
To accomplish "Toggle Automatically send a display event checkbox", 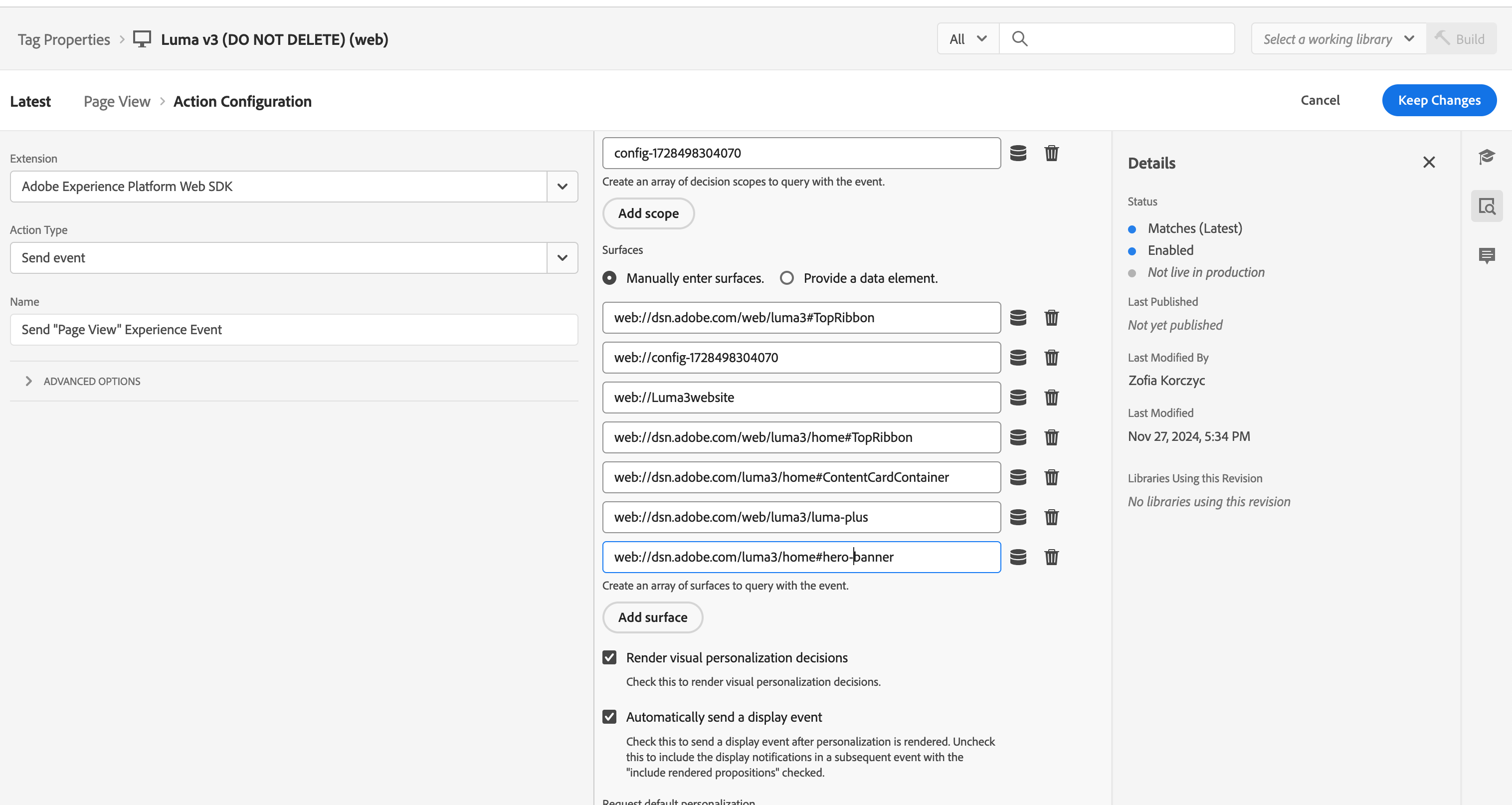I will point(609,717).
